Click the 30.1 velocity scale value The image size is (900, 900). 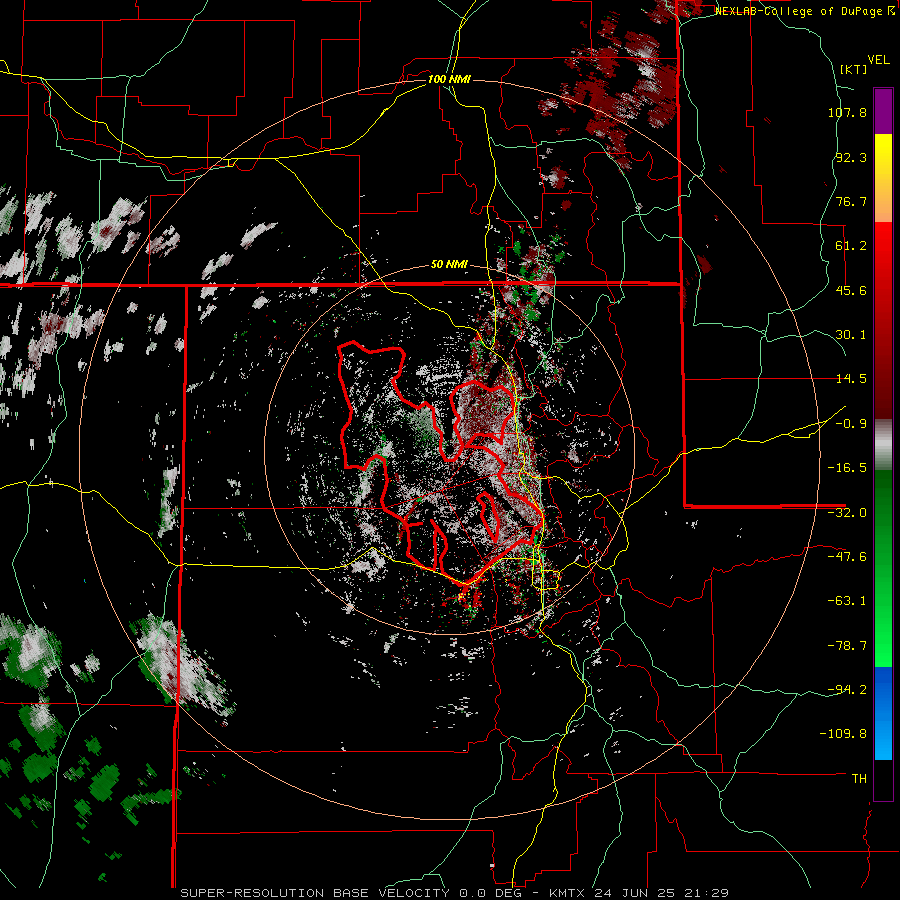click(x=851, y=335)
